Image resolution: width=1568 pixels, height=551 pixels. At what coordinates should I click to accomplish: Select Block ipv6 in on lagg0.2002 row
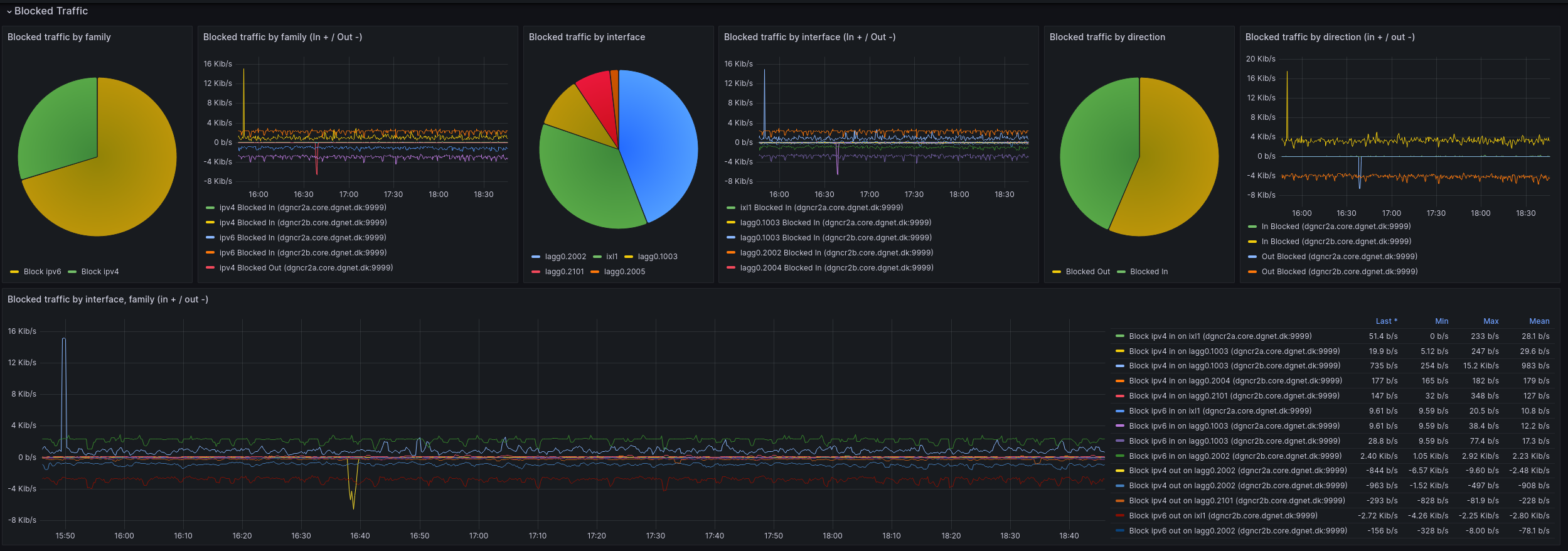pyautogui.click(x=1235, y=456)
